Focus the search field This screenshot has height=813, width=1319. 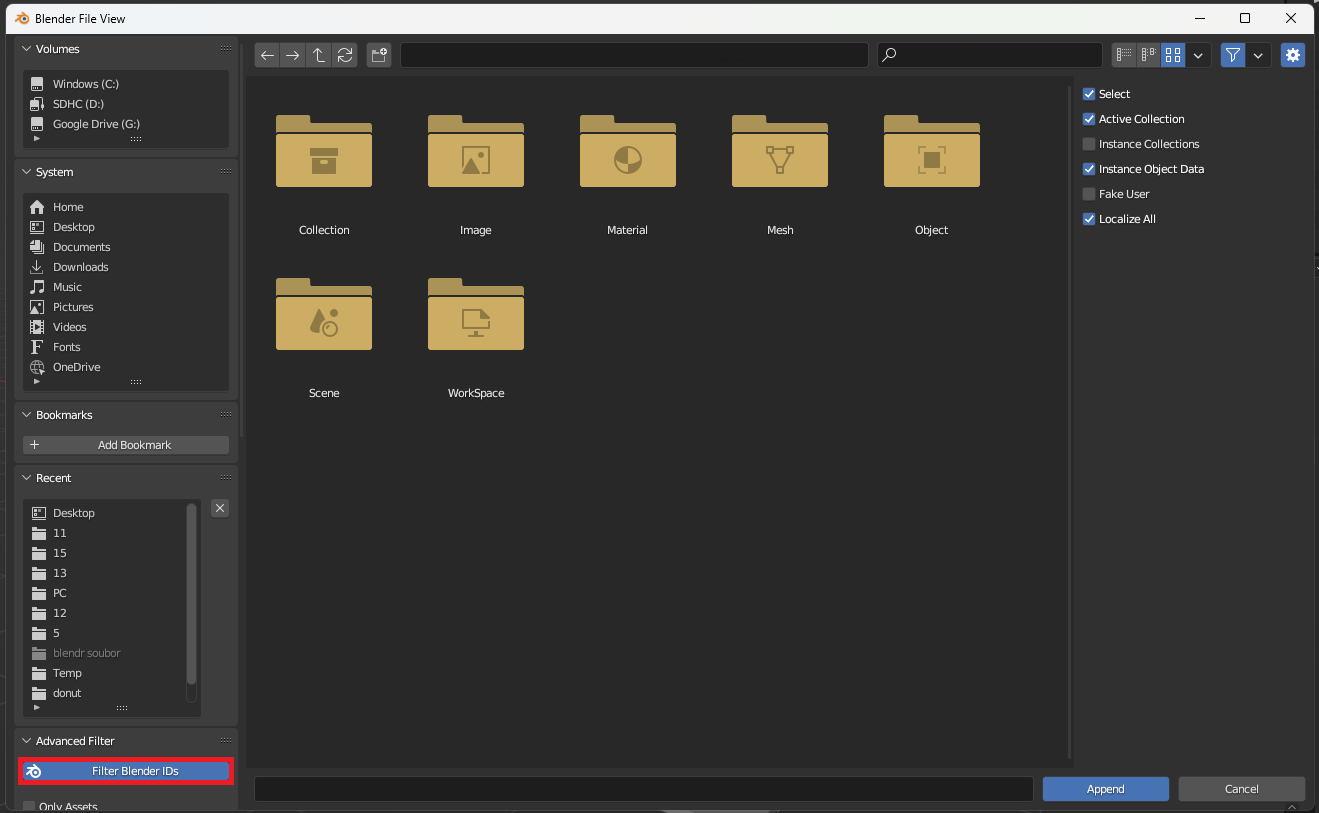coord(990,55)
